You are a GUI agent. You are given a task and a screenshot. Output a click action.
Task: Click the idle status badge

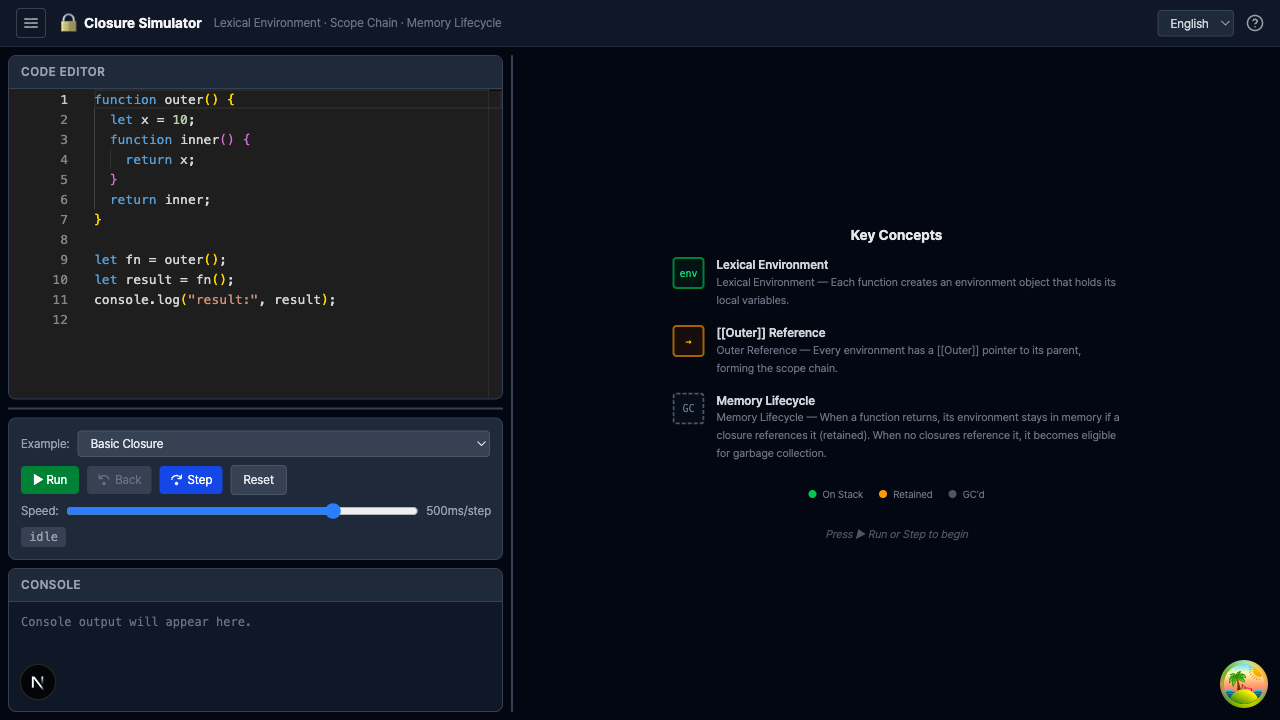pyautogui.click(x=43, y=537)
